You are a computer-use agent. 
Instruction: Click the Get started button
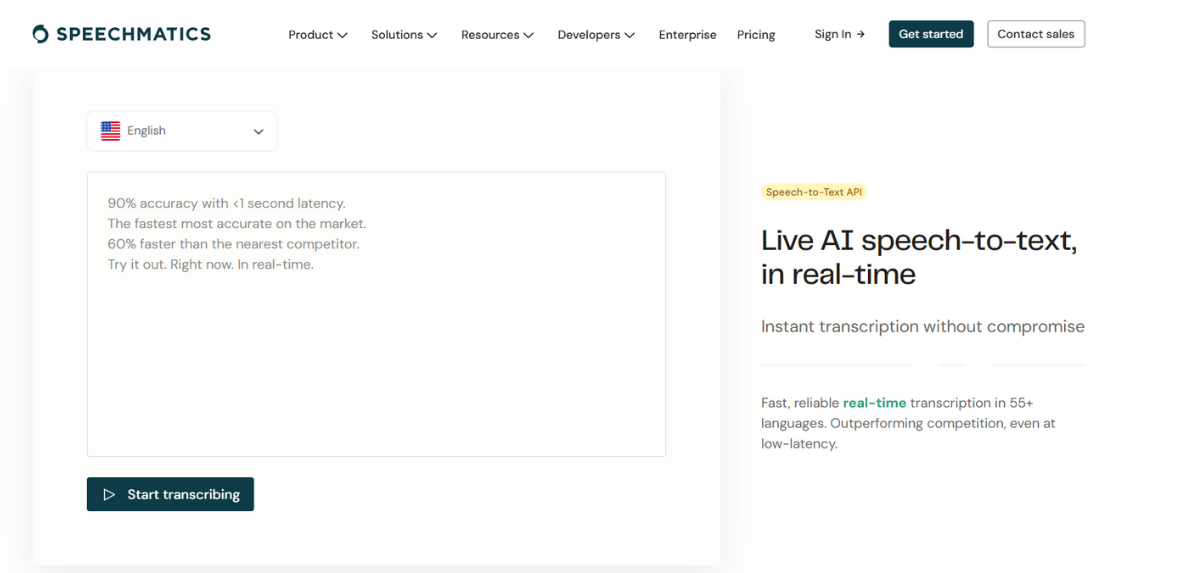click(931, 34)
